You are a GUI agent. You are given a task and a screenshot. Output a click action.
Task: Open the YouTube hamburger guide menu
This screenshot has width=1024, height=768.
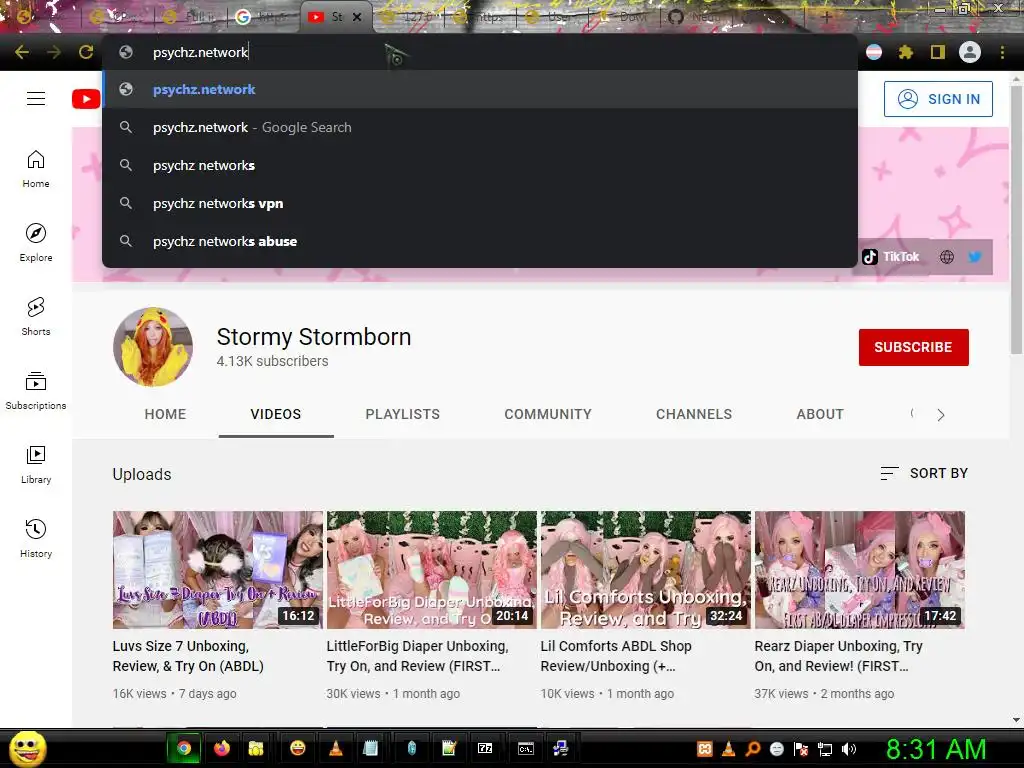click(x=36, y=99)
